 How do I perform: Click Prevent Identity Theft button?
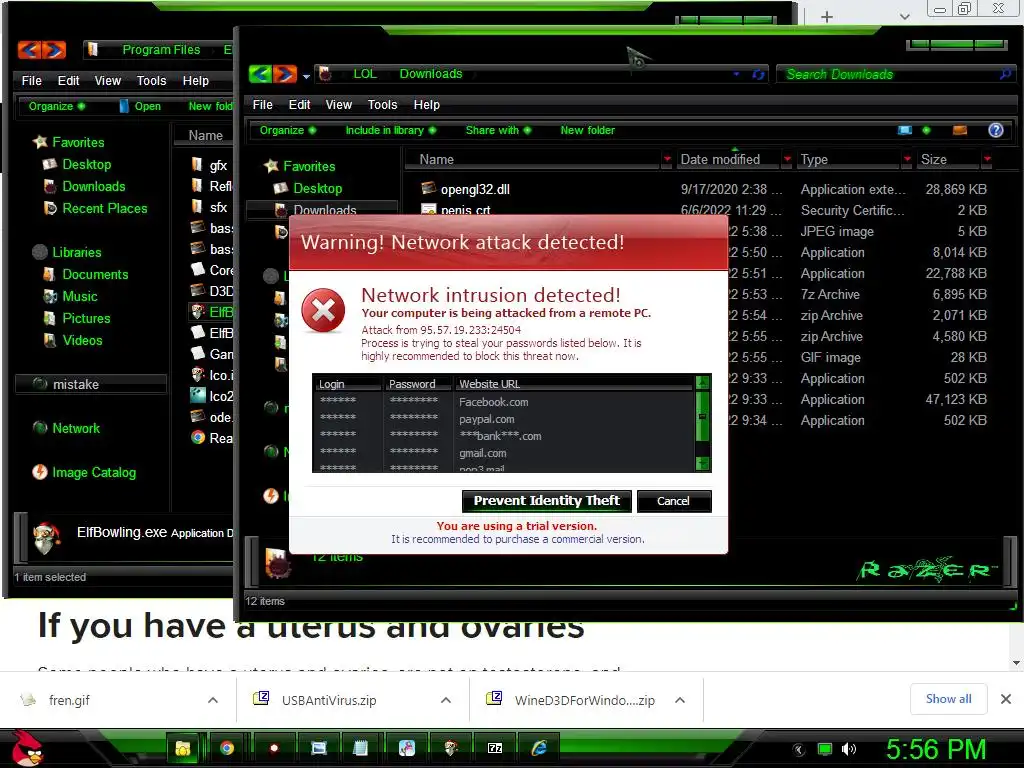point(547,501)
